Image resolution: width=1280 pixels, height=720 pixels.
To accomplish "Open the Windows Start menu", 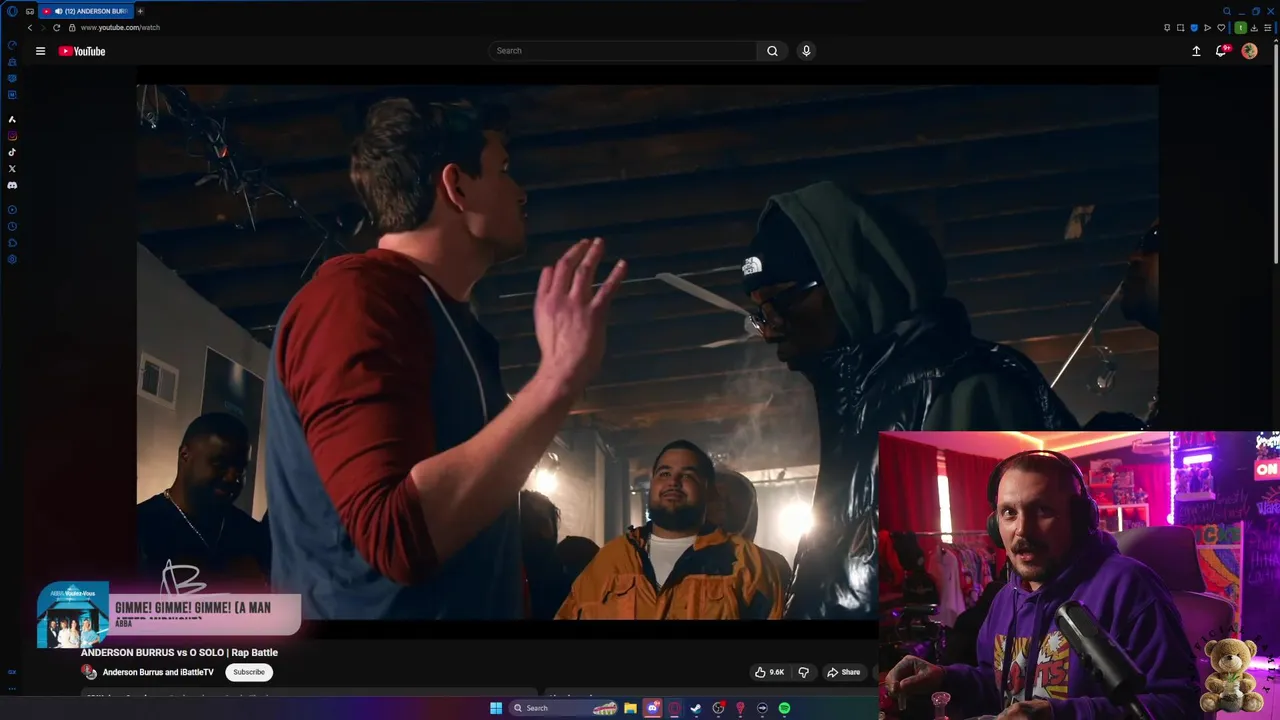I will [496, 708].
